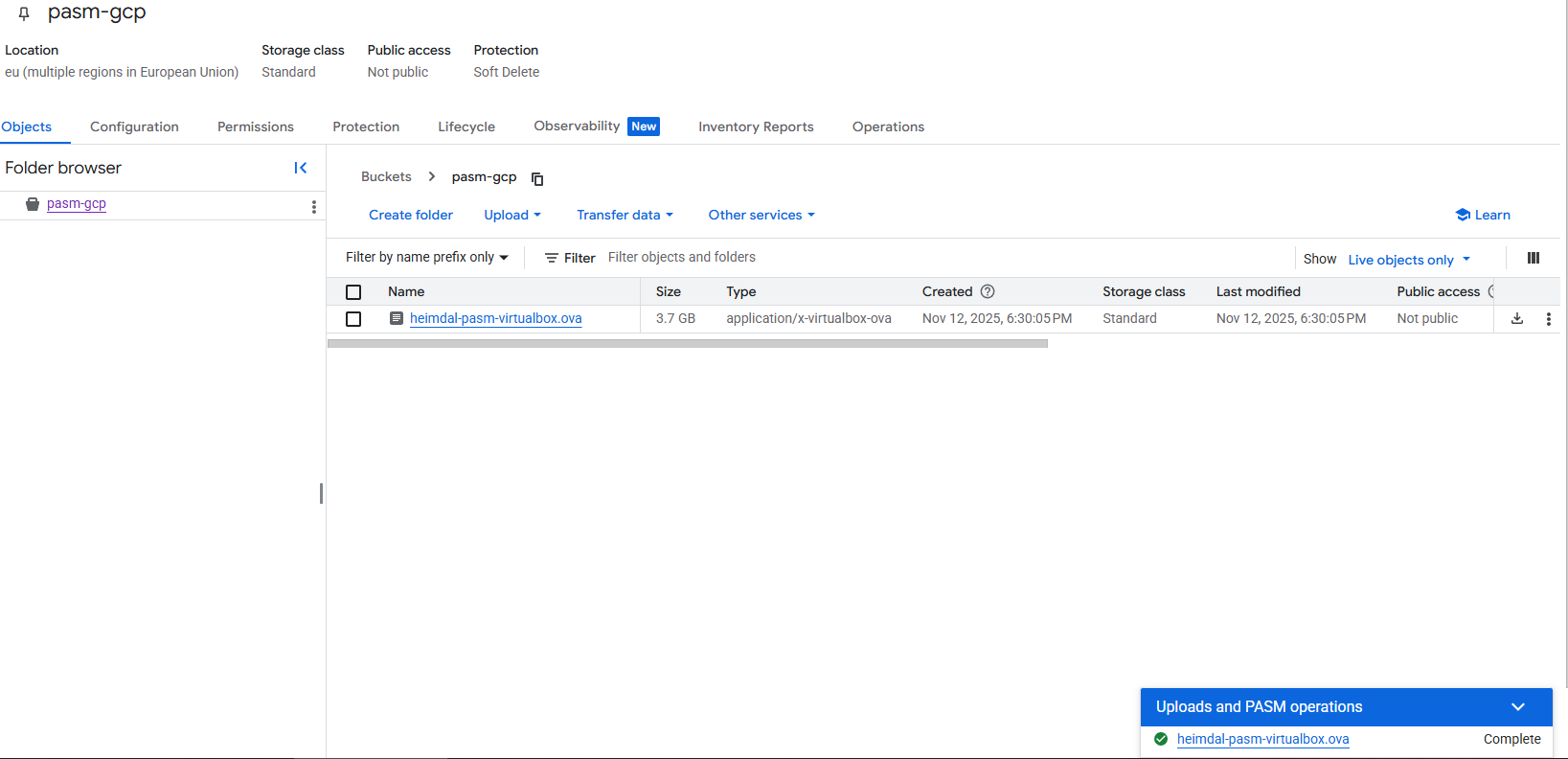Click the horizontal table scrollbar
Image resolution: width=1568 pixels, height=759 pixels.
[687, 343]
